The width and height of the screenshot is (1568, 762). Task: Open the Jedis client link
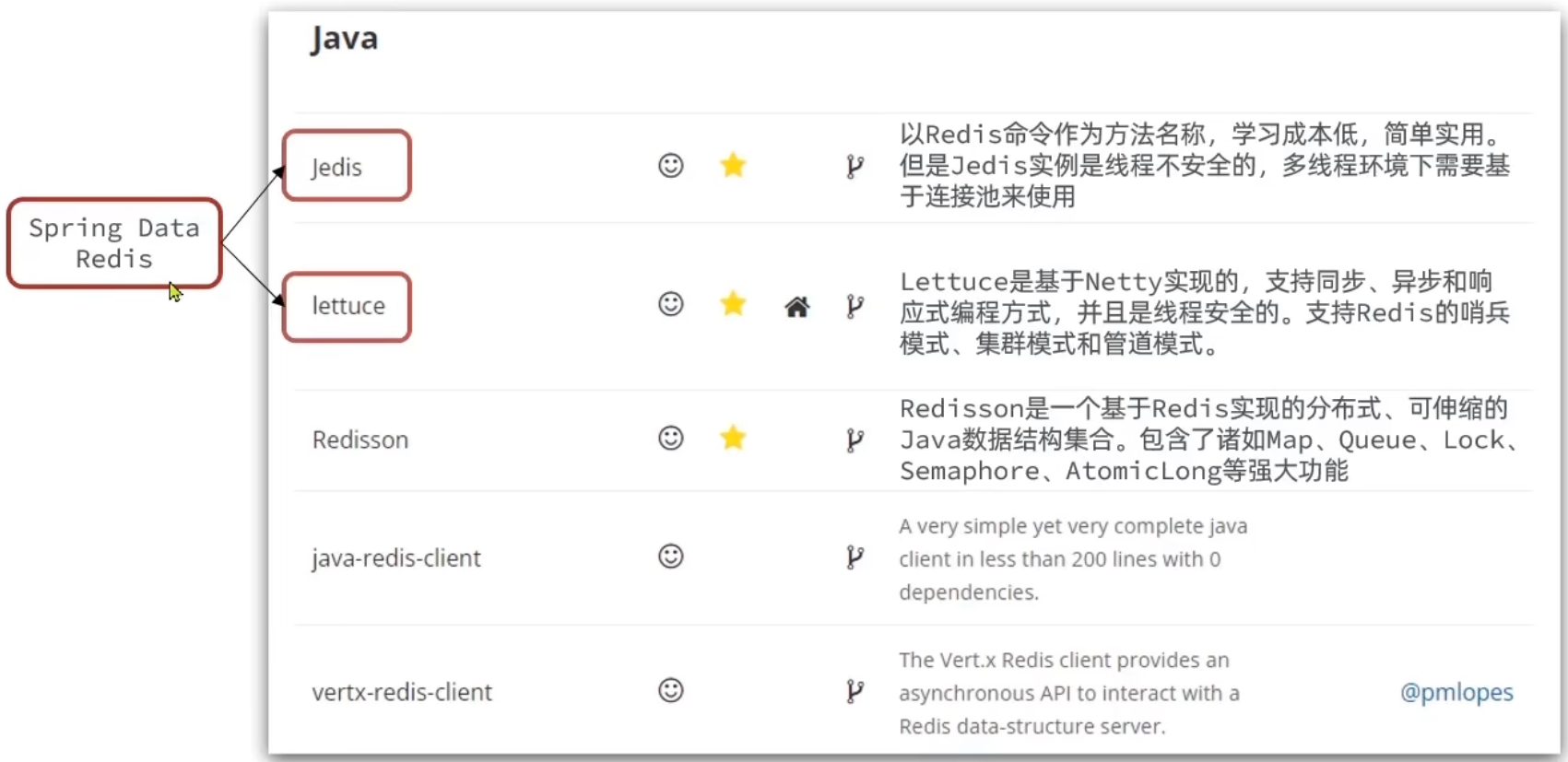click(x=336, y=168)
